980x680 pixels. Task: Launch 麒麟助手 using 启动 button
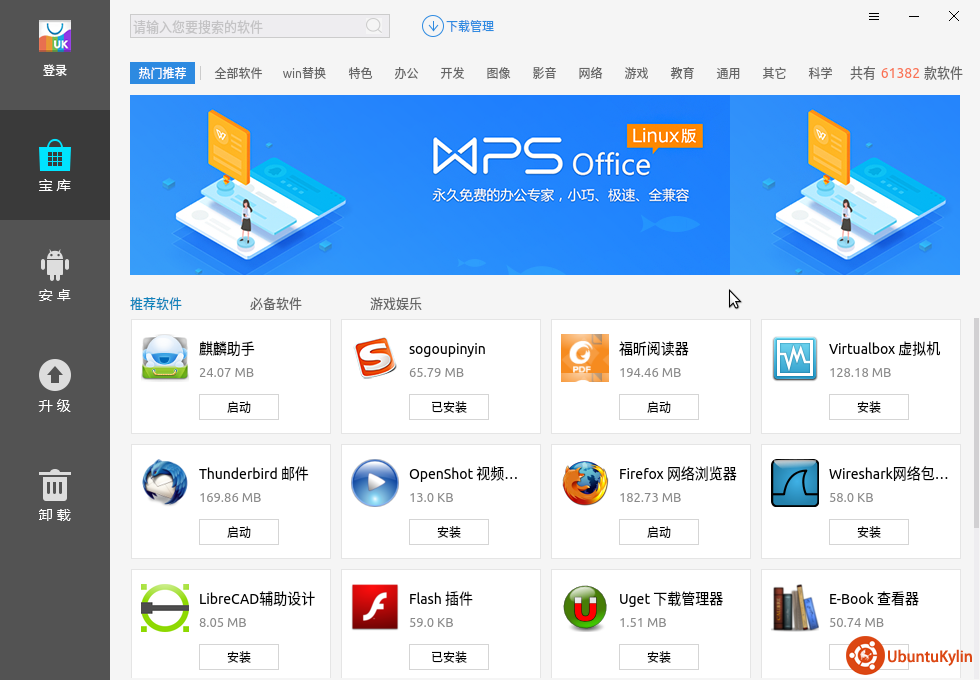(238, 407)
